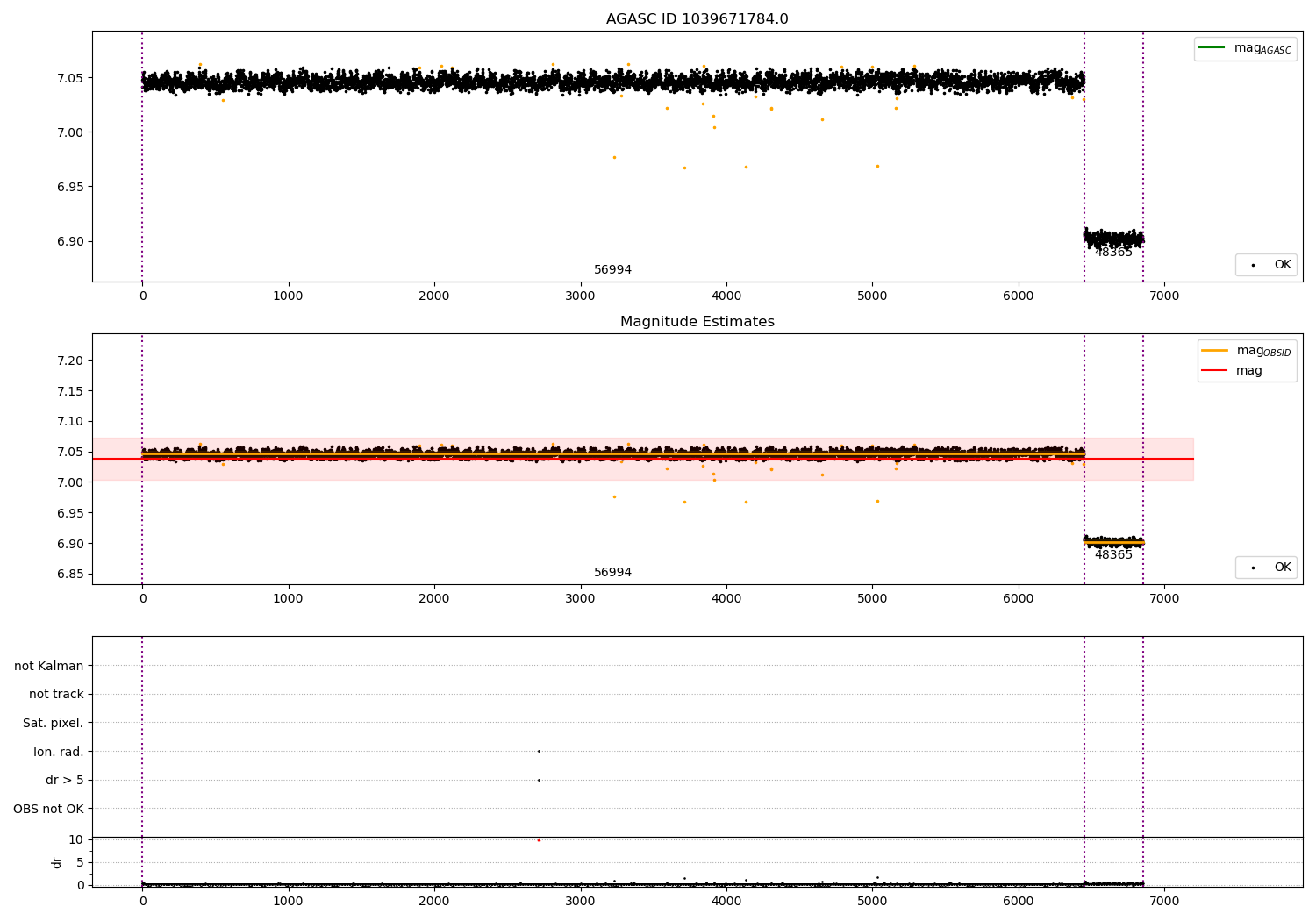Click the "dr > 5" row label
The image size is (1316, 921).
(64, 780)
